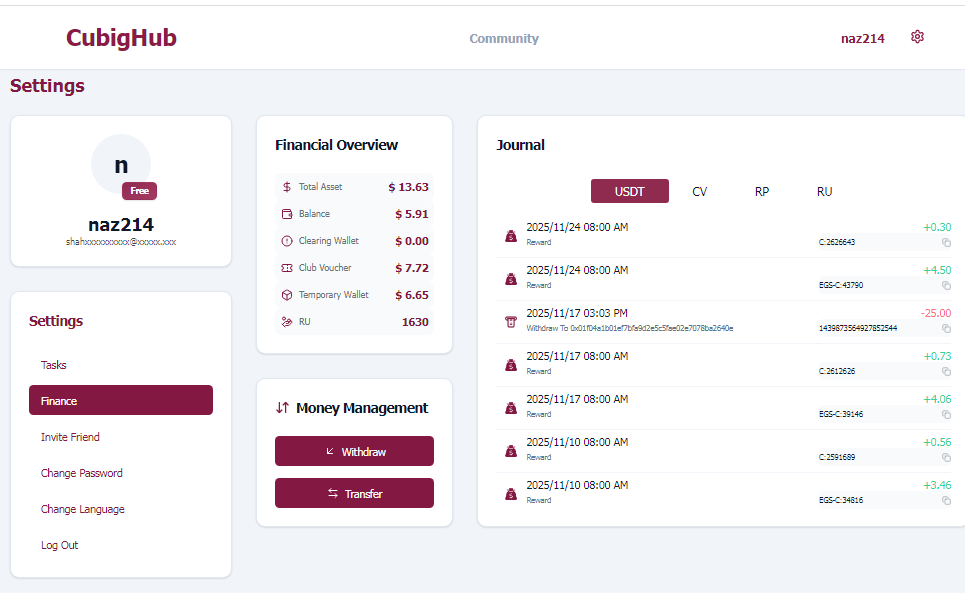Switch to the RP journal tab
The width and height of the screenshot is (972, 608).
(x=762, y=192)
